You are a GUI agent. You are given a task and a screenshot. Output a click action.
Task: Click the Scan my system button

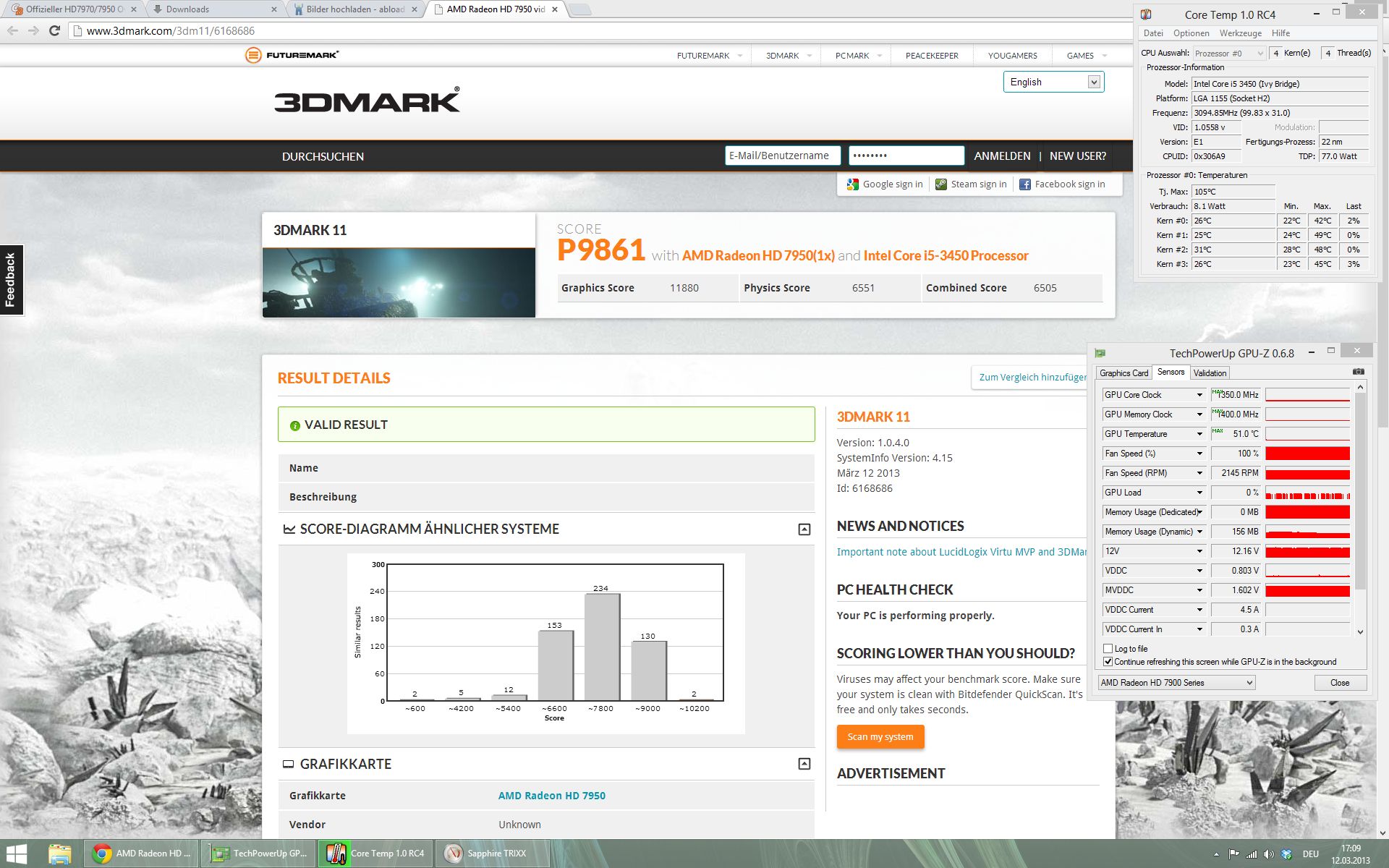pyautogui.click(x=880, y=737)
